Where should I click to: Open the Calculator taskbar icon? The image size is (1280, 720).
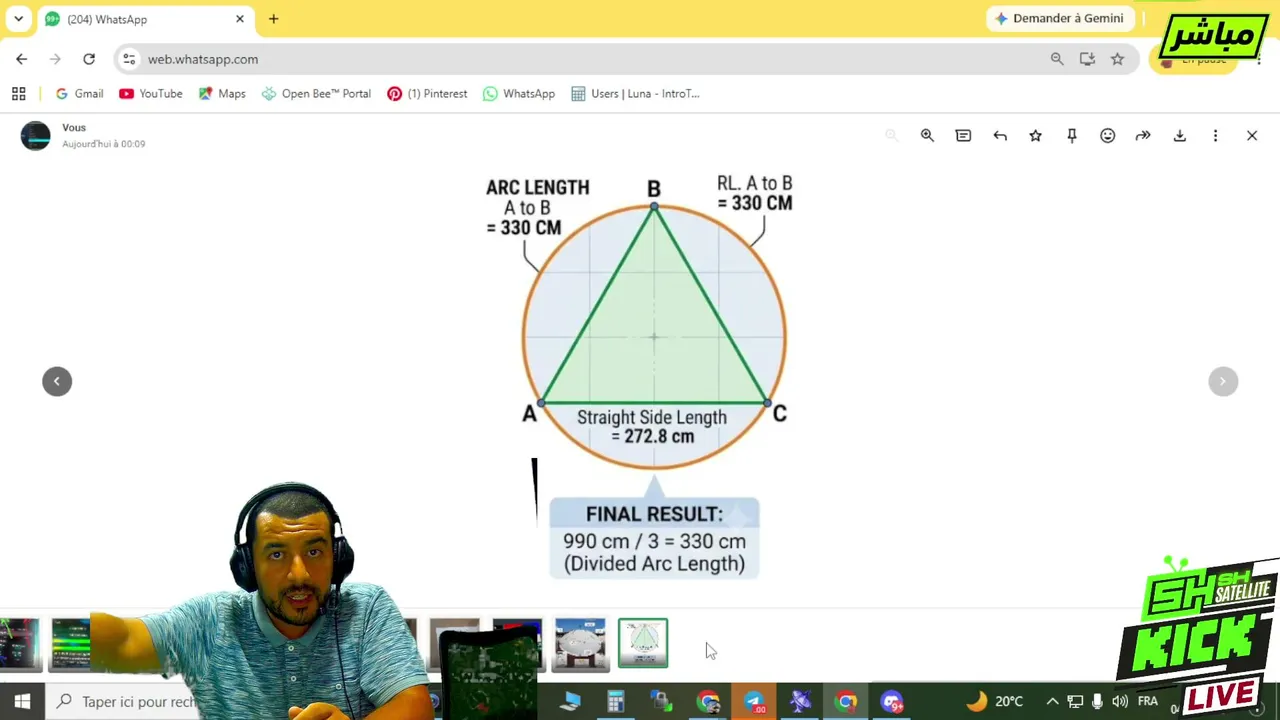(616, 702)
